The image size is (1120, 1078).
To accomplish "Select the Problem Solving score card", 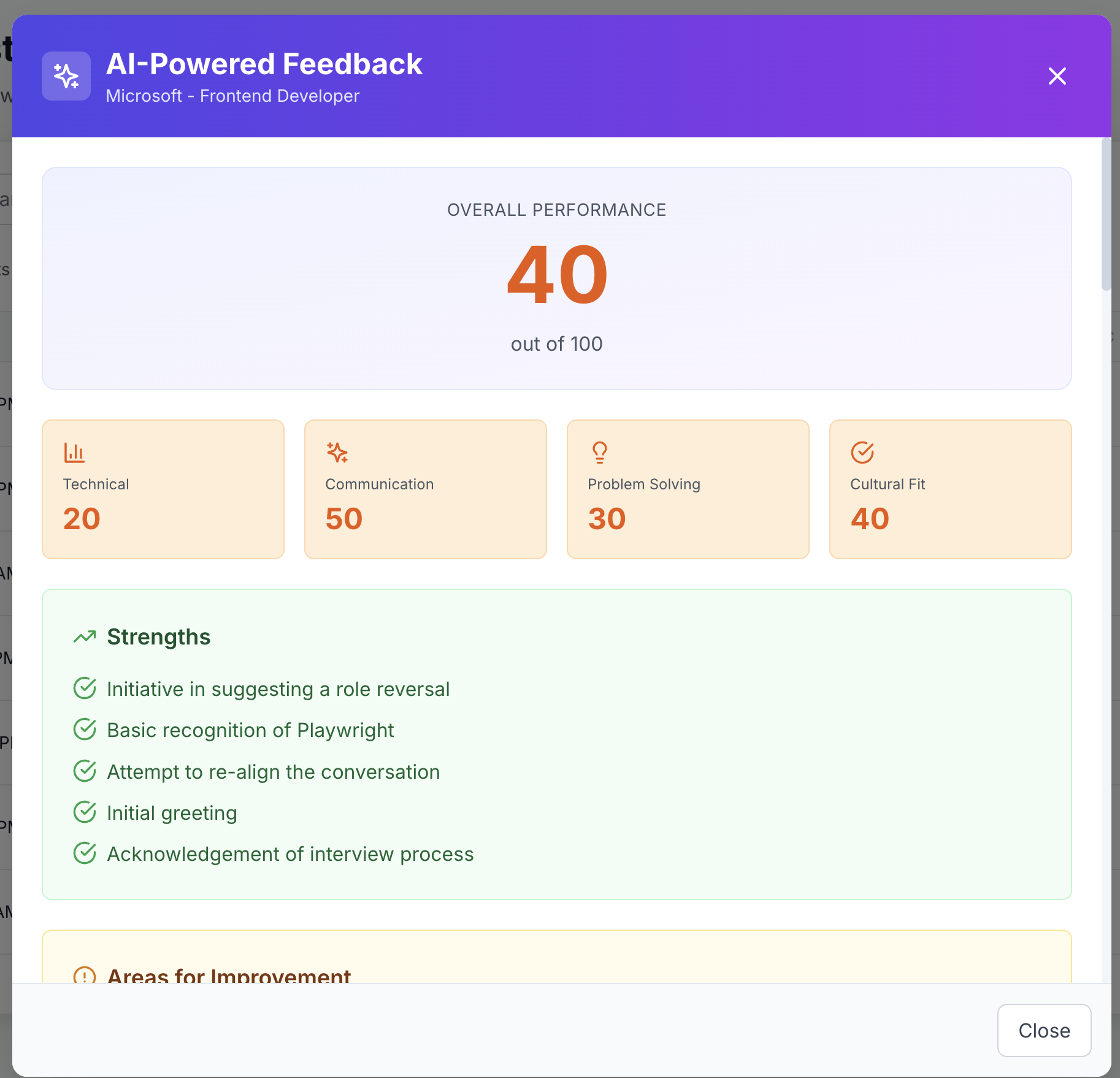I will [x=688, y=489].
